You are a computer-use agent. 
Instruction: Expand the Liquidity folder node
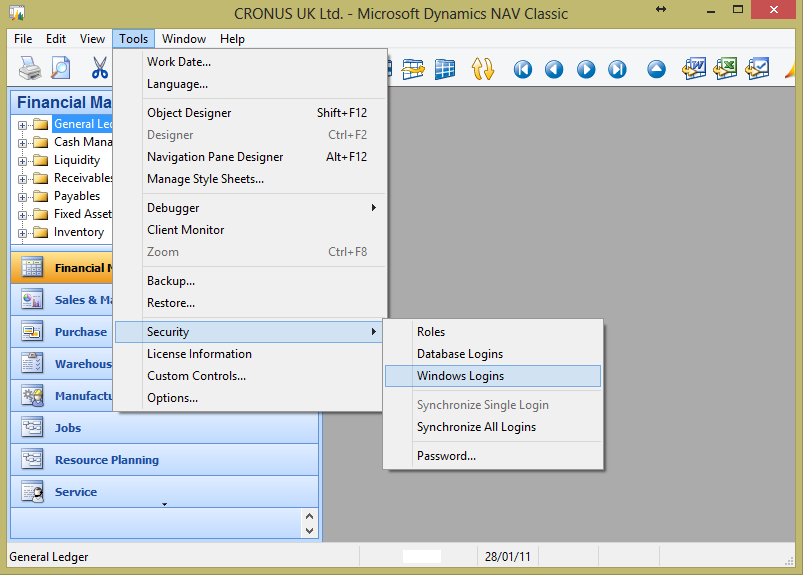(x=22, y=161)
